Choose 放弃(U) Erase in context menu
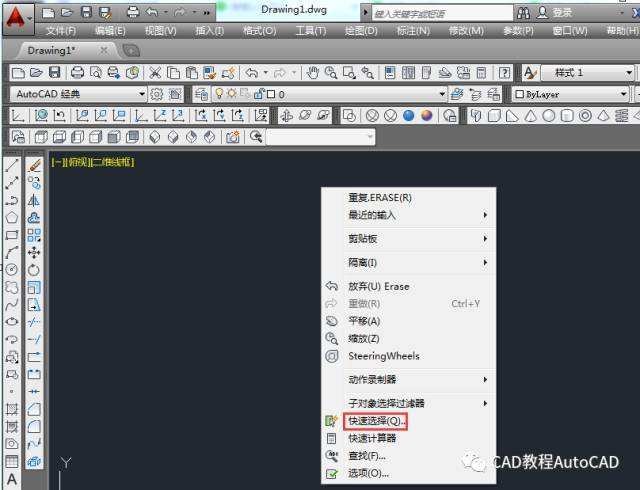The image size is (640, 490). coord(409,287)
